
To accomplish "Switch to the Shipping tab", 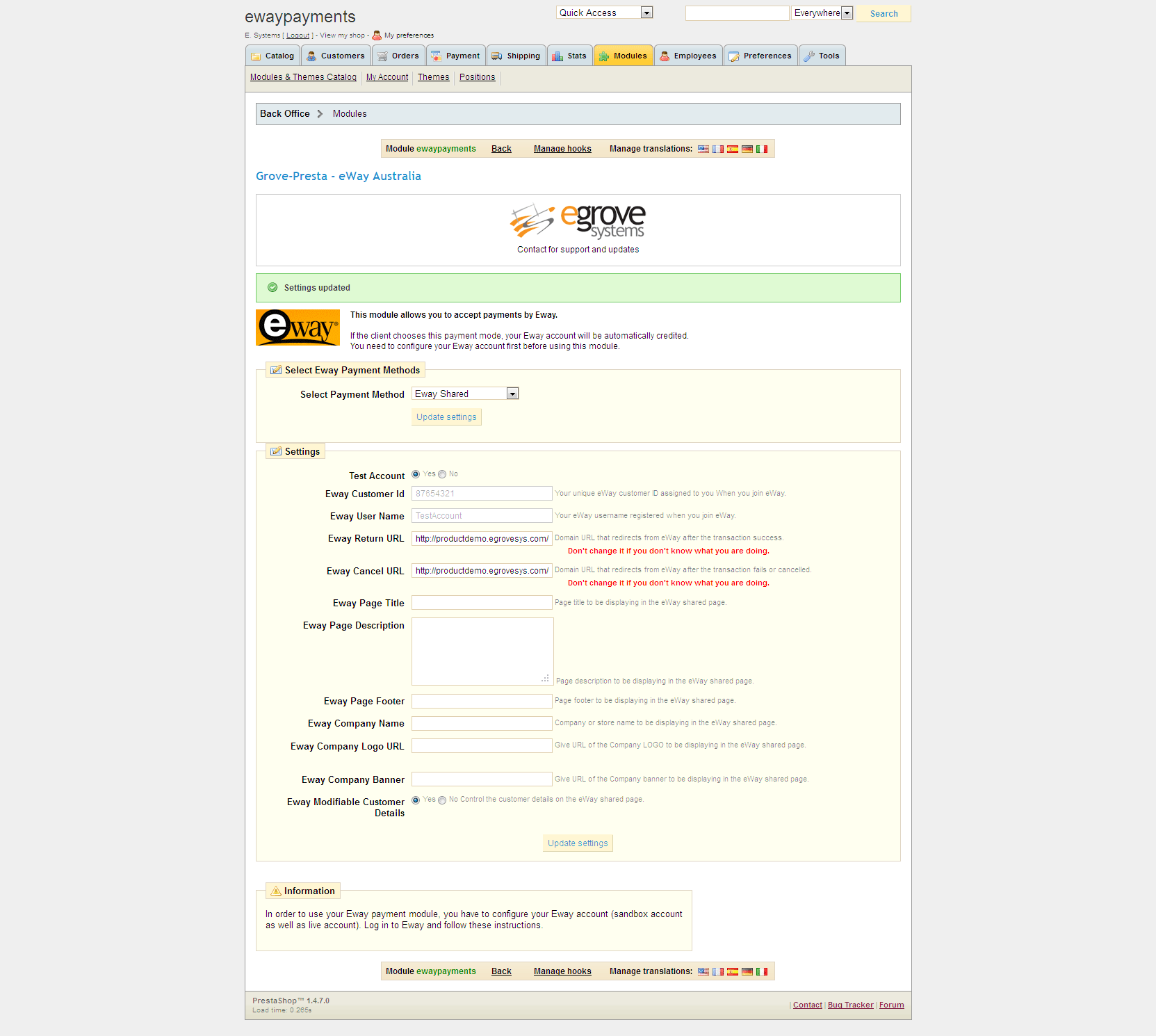I will coord(516,56).
